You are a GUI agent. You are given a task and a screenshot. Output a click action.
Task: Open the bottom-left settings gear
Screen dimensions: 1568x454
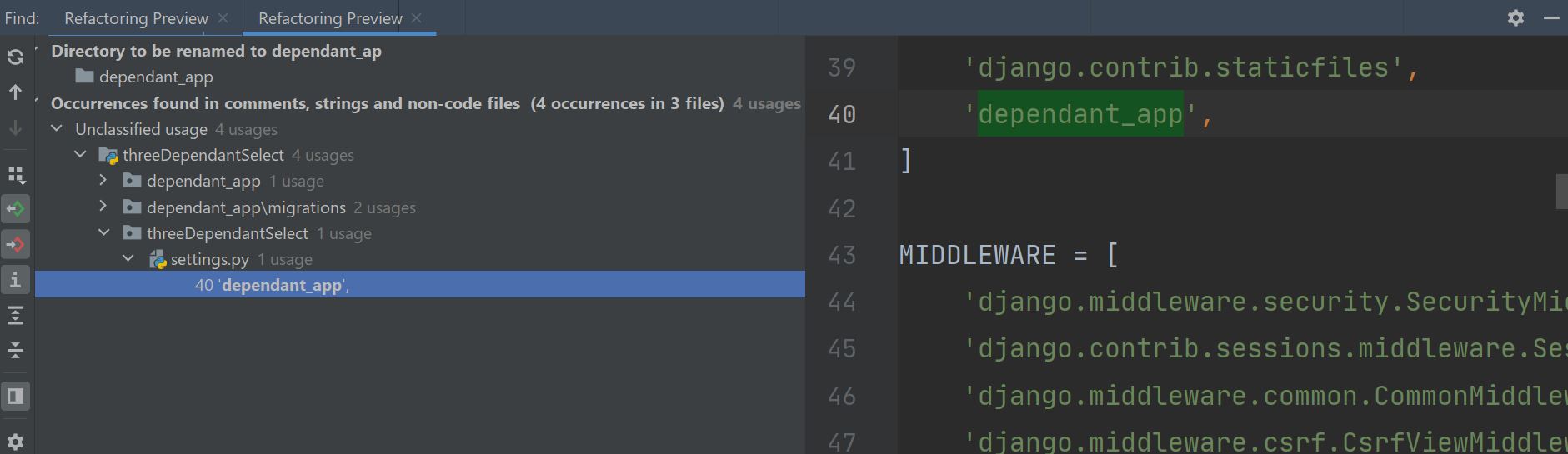[x=15, y=442]
